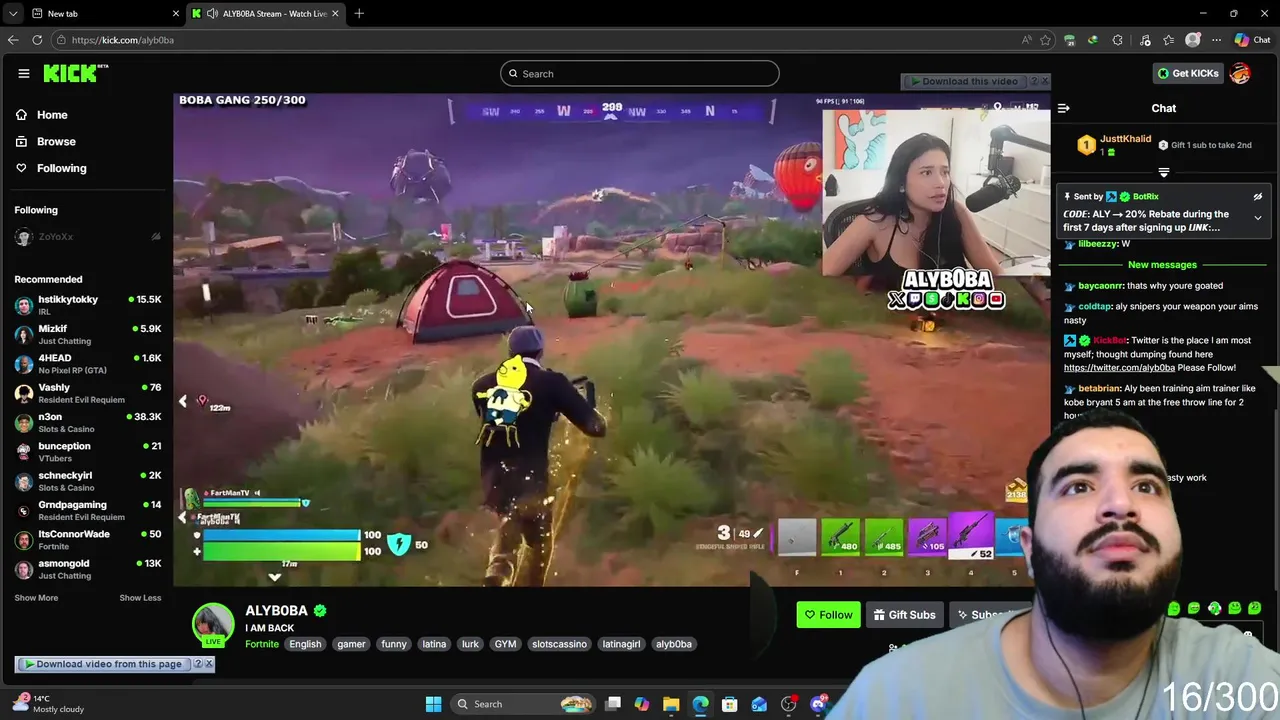Click the Kick search field

point(640,73)
